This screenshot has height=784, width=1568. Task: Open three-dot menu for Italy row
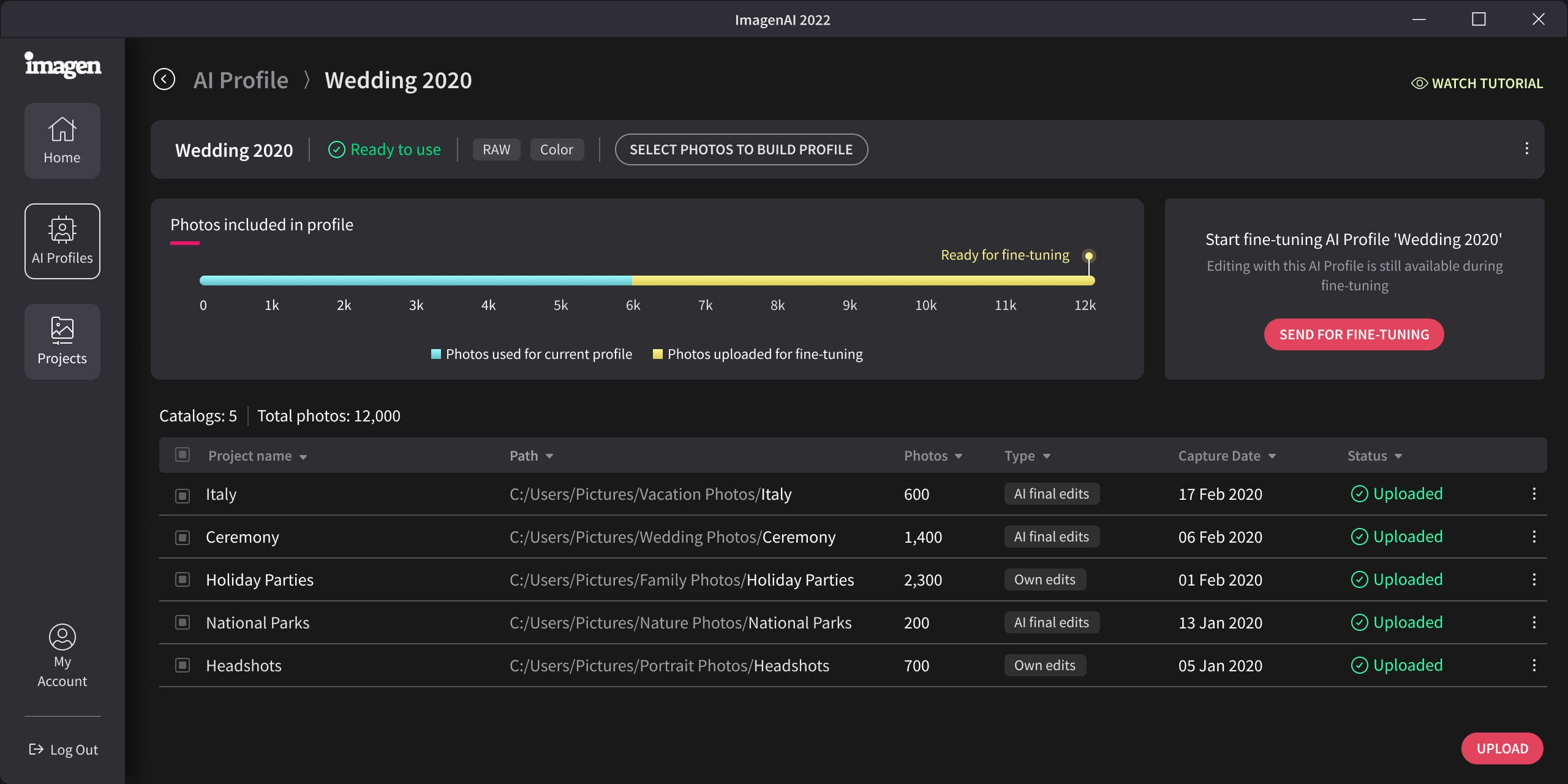click(x=1534, y=494)
